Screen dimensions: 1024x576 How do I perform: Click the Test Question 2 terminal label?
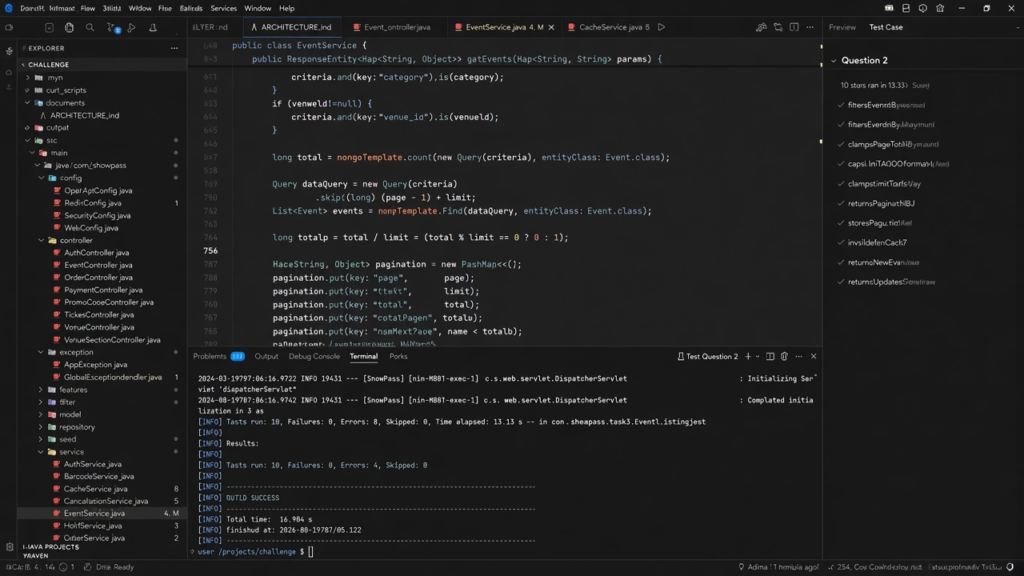click(707, 357)
